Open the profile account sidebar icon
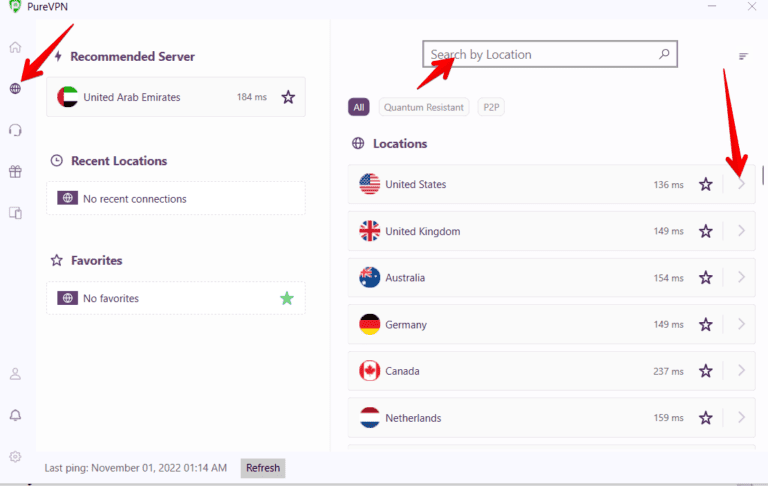This screenshot has height=486, width=768. pos(15,374)
